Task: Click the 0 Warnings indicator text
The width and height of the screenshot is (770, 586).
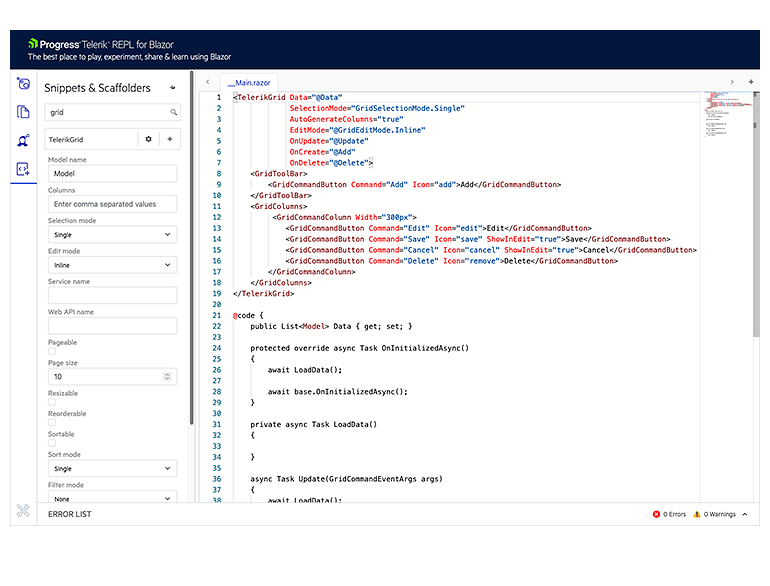Action: (x=719, y=514)
